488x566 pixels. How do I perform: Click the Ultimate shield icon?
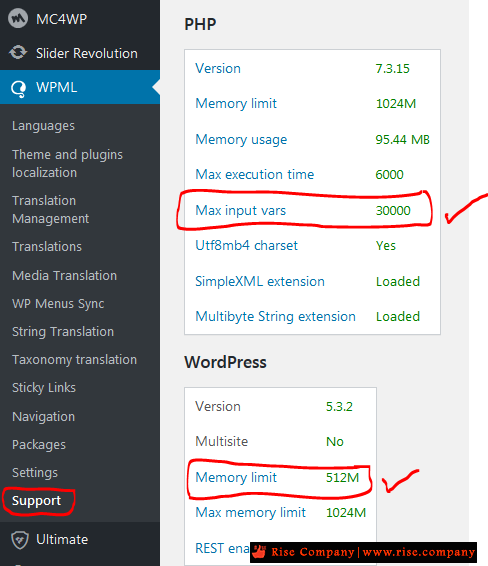pos(19,540)
